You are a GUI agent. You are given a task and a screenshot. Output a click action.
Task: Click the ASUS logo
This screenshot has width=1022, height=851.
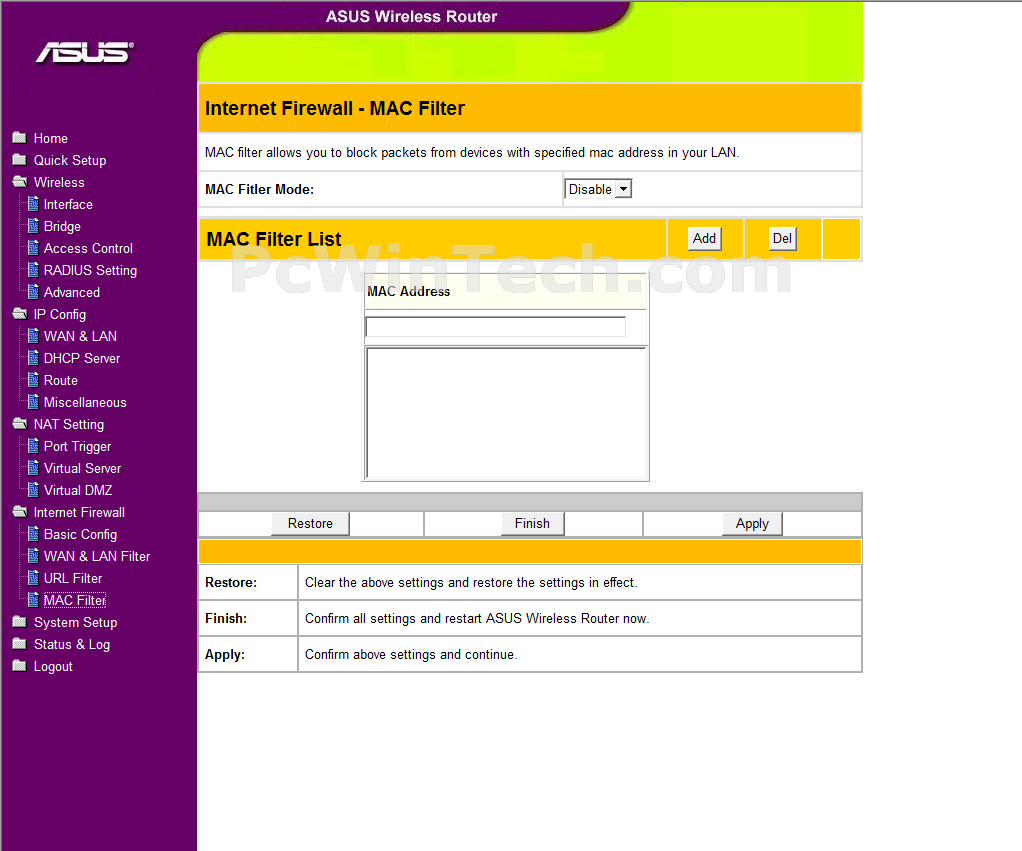pos(85,53)
